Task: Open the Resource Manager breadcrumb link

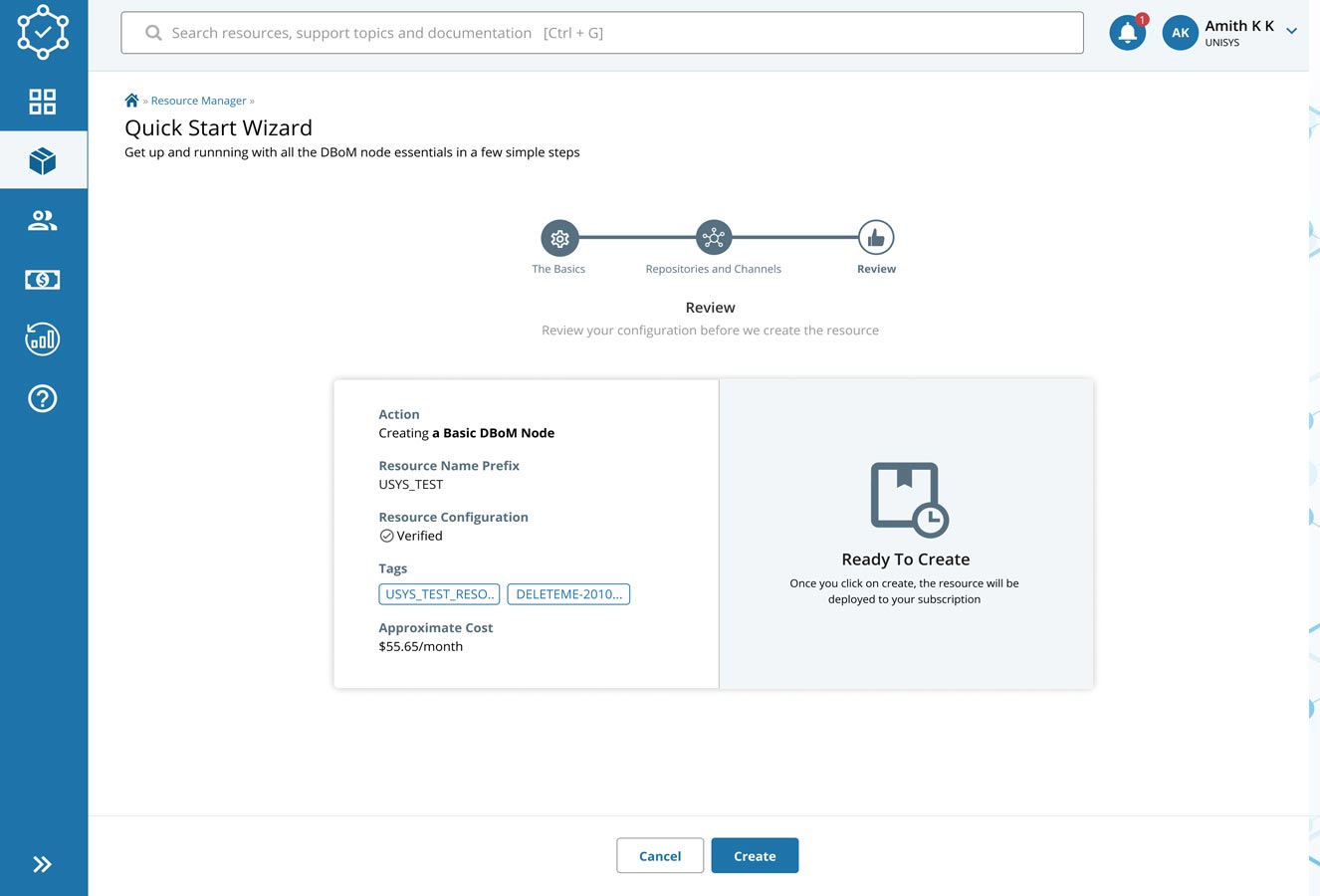Action: click(x=198, y=101)
